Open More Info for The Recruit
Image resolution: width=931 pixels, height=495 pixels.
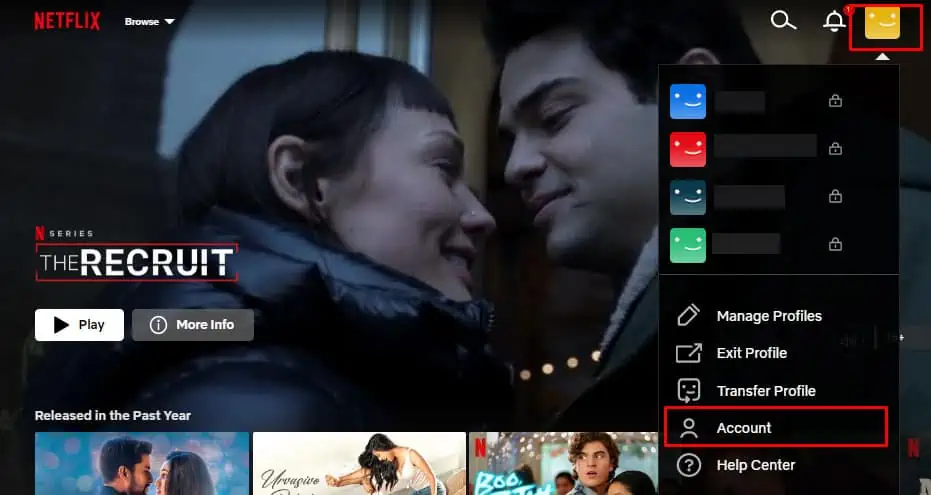pyautogui.click(x=193, y=325)
